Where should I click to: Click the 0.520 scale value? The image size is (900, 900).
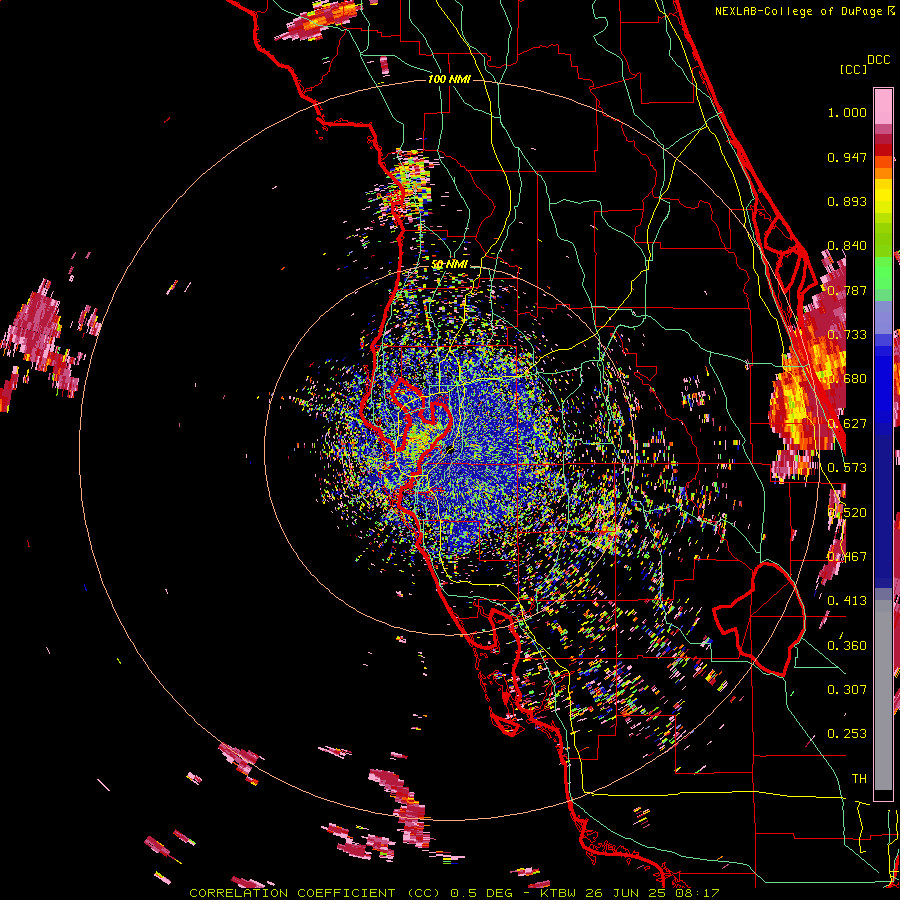[847, 513]
